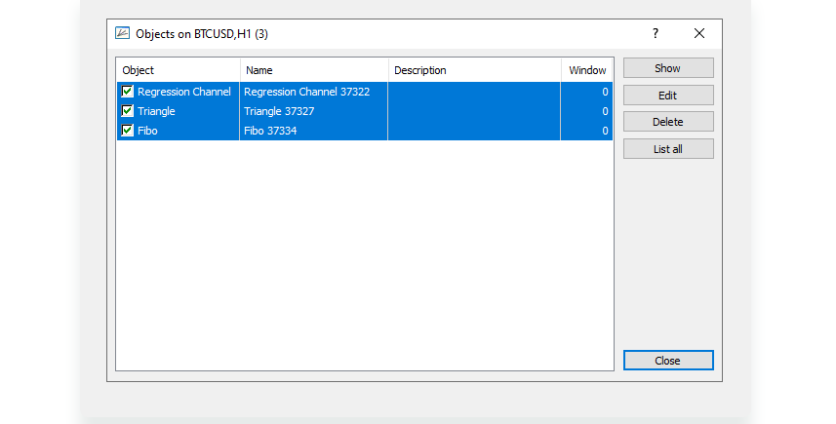Click the question mark help button
Screen dimensions: 836x424
pos(655,33)
